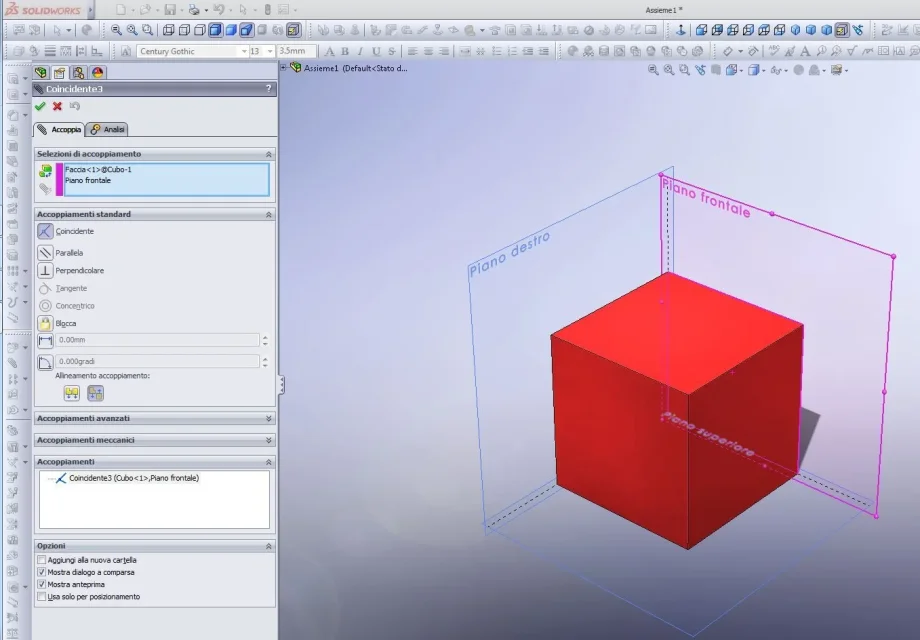The height and width of the screenshot is (640, 920).
Task: Select 'Coincidente3 (Cubo<1>,Piano frontale)' in mates list
Action: (x=134, y=478)
